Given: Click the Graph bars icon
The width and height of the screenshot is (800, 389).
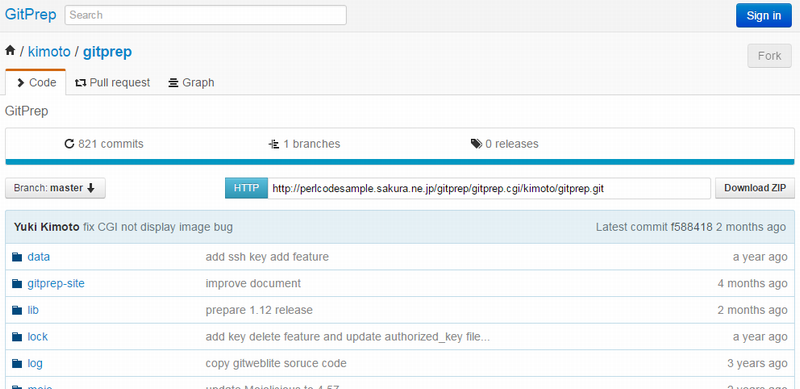Looking at the screenshot, I should (x=173, y=83).
